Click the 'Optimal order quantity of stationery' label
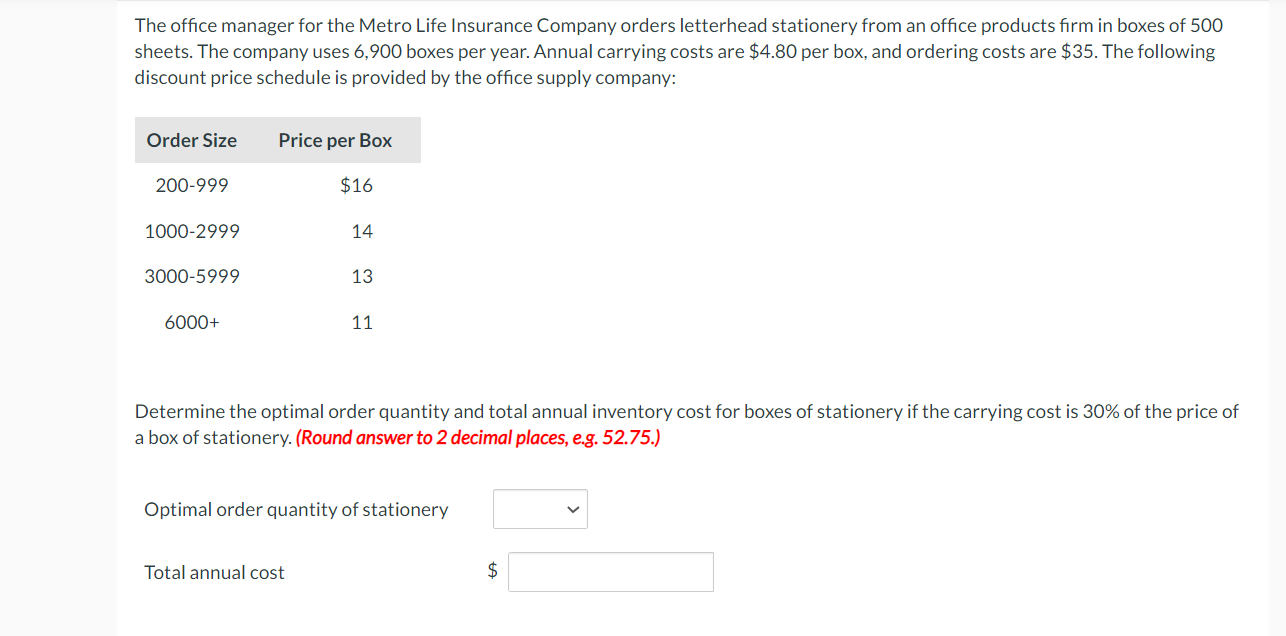This screenshot has width=1286, height=636. click(296, 509)
